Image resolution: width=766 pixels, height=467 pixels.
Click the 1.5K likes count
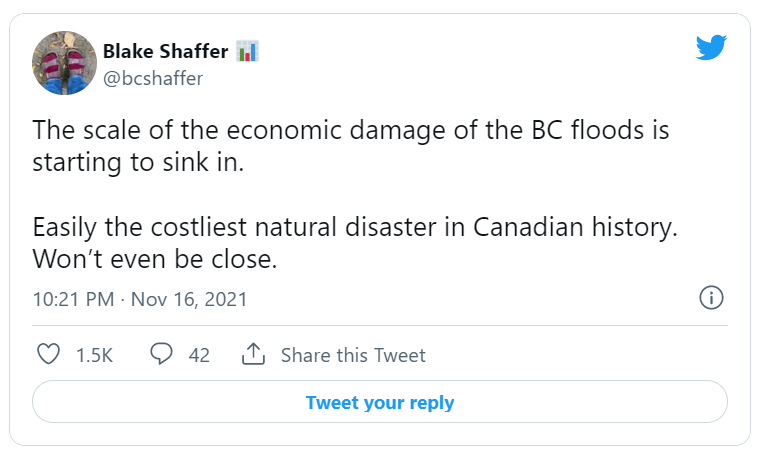[94, 355]
